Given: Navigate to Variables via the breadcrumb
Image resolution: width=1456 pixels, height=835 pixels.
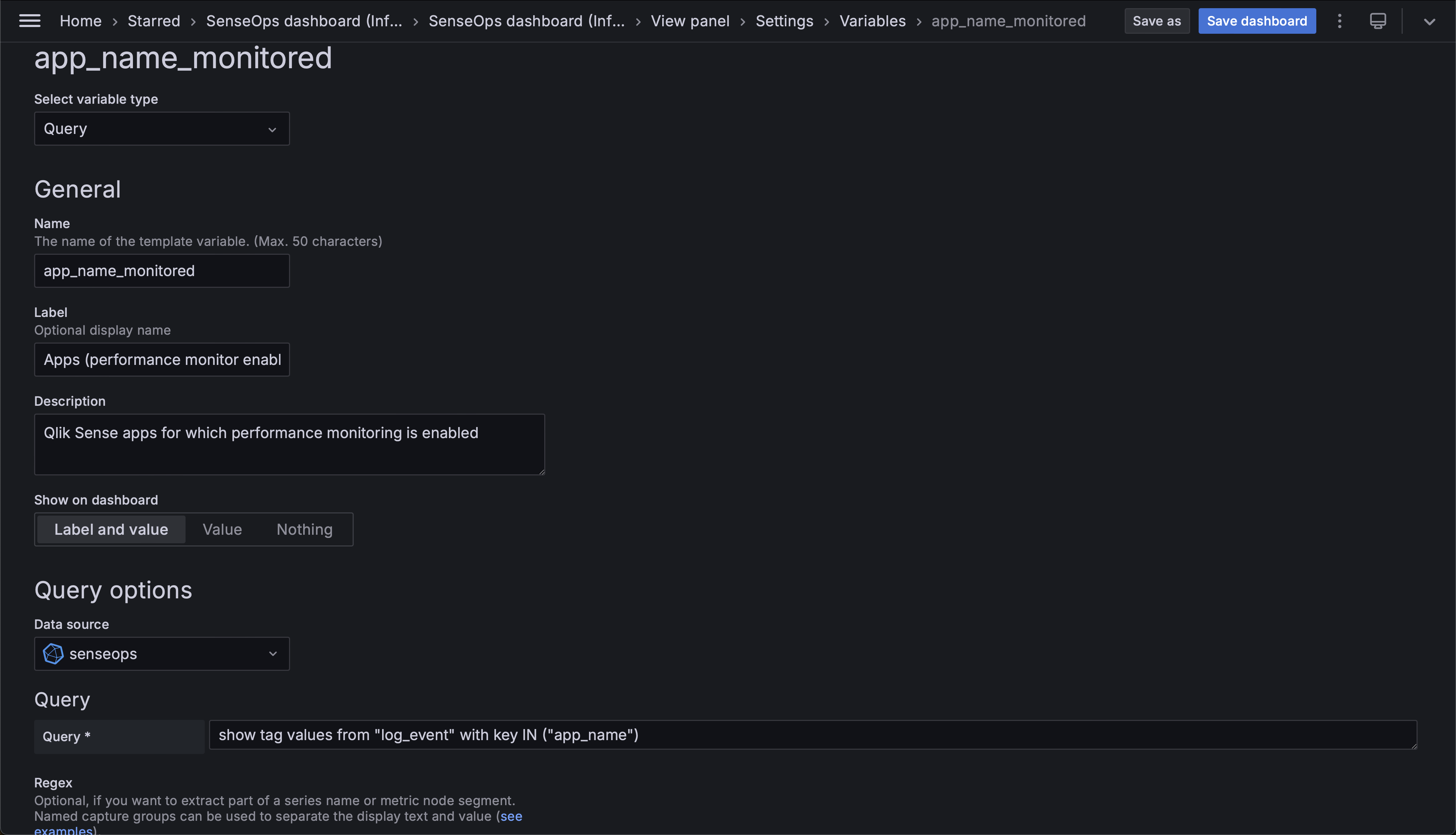Looking at the screenshot, I should click(x=872, y=21).
